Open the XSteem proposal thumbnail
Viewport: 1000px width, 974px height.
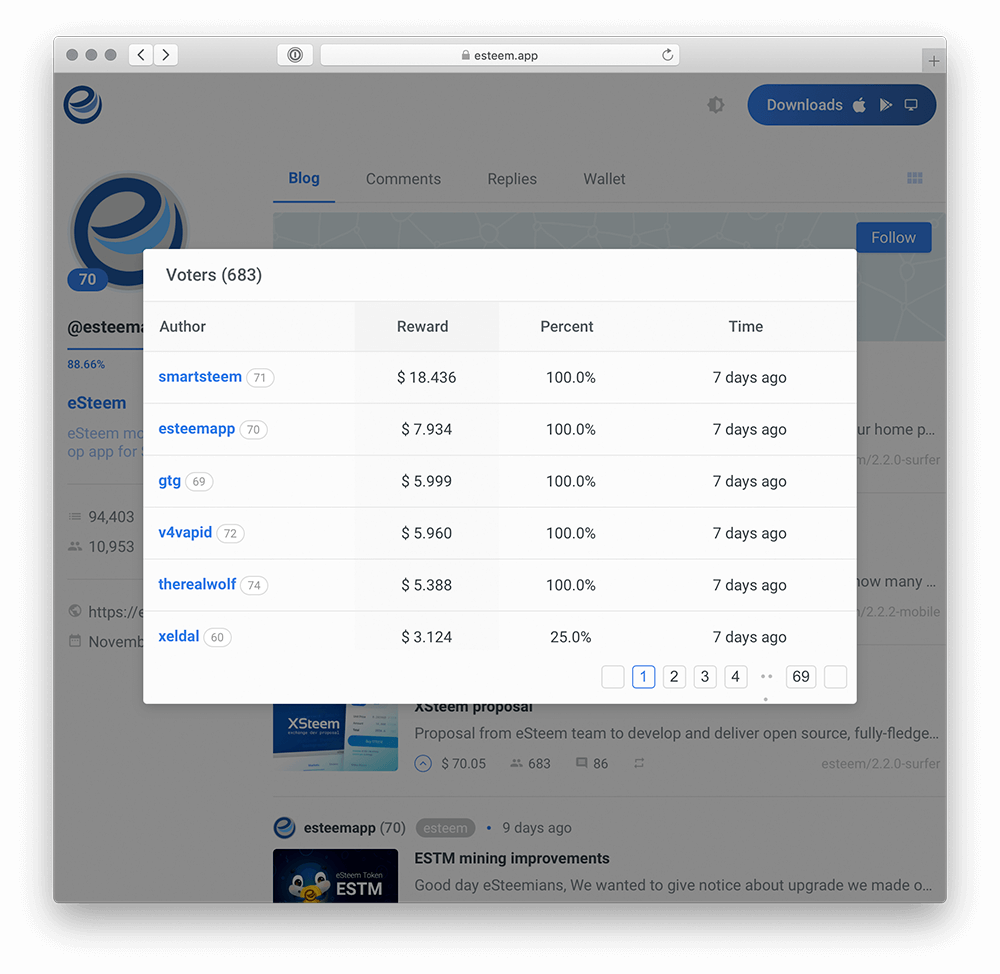click(335, 737)
